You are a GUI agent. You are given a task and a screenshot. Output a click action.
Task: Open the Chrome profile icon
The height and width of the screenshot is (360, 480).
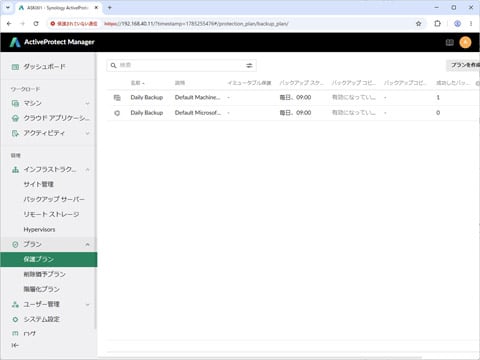[x=457, y=24]
